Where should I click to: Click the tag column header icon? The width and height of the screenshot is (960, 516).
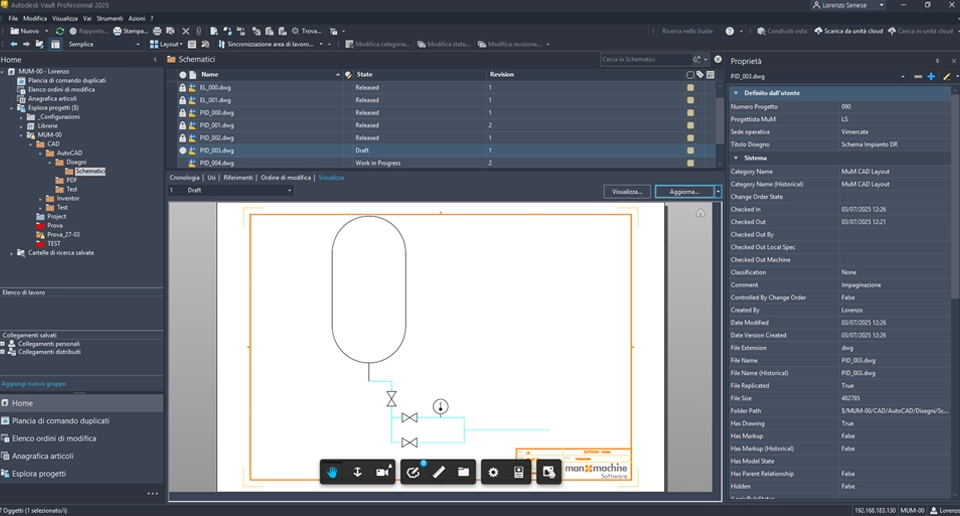pyautogui.click(x=700, y=75)
